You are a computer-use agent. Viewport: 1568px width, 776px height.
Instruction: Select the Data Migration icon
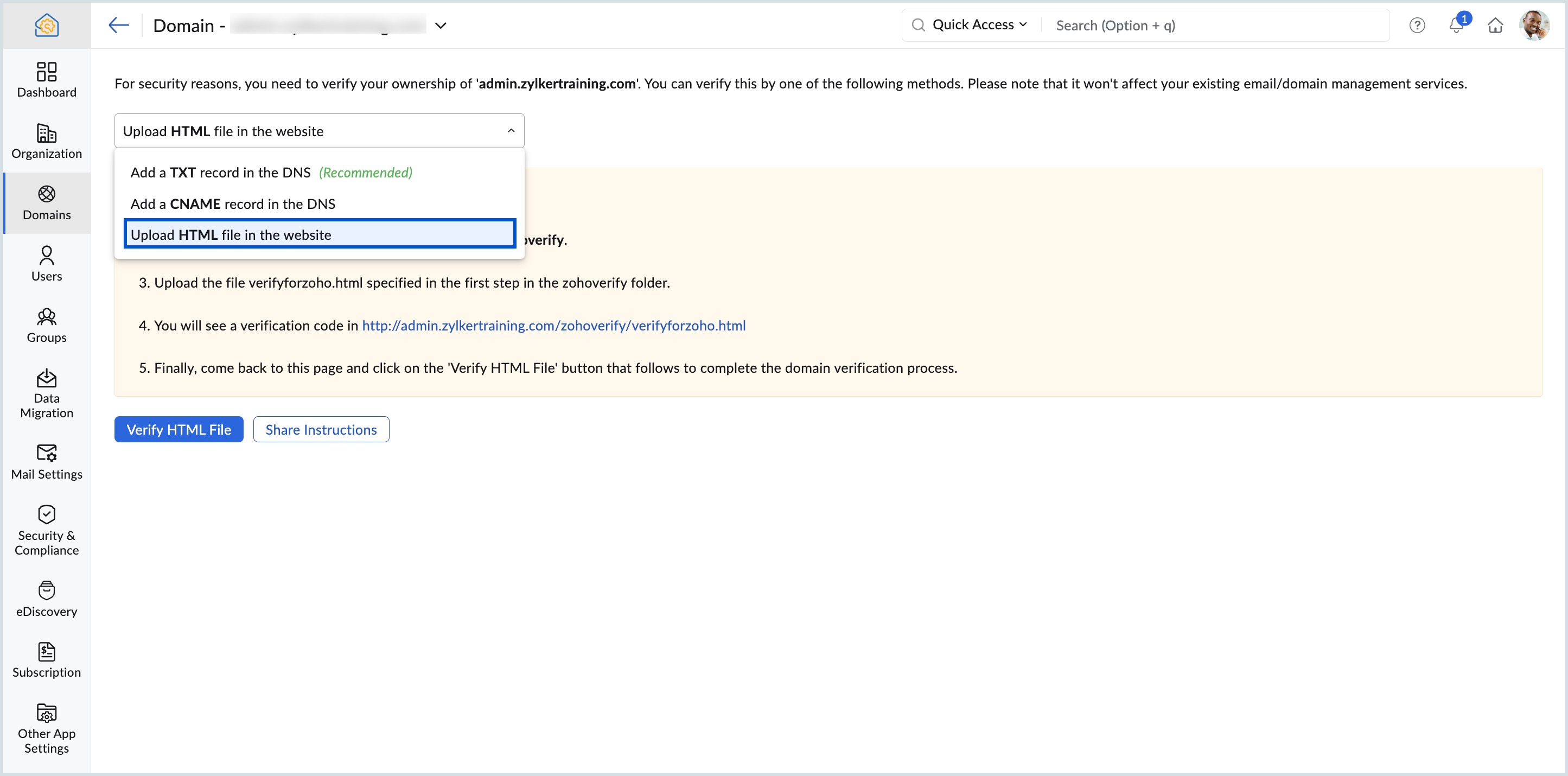(x=46, y=392)
